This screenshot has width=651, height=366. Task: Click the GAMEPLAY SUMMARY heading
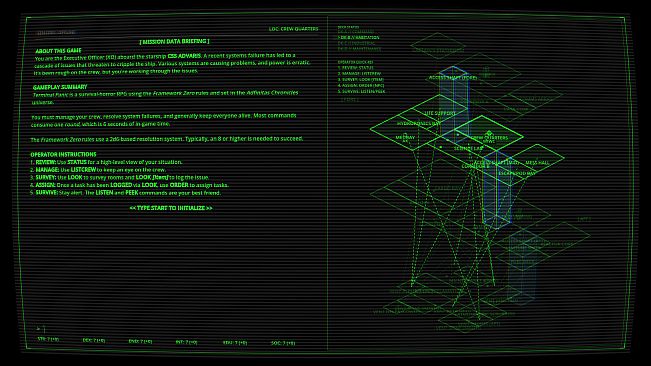[60, 87]
